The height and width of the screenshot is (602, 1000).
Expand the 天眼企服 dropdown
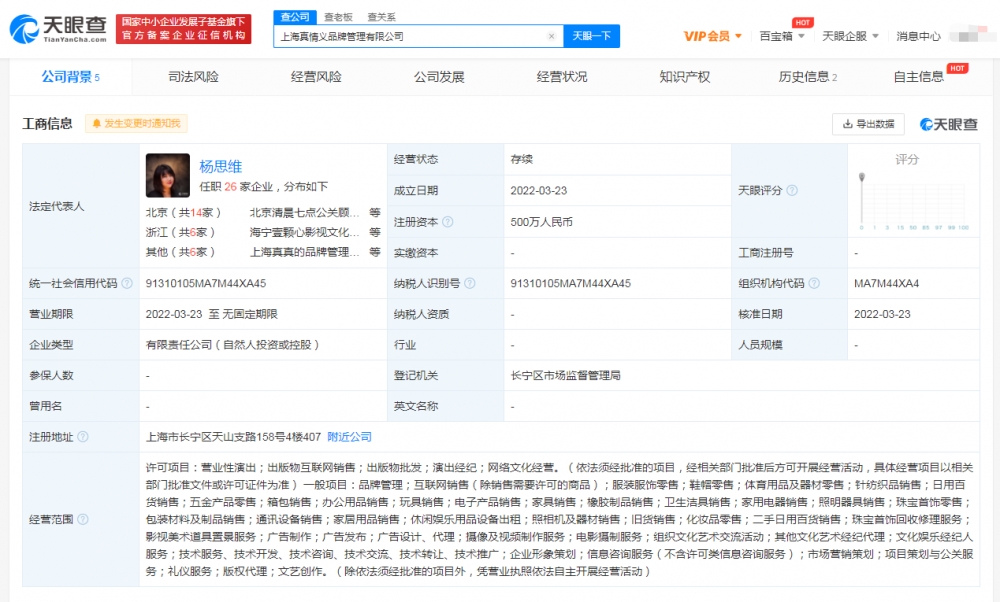(850, 36)
